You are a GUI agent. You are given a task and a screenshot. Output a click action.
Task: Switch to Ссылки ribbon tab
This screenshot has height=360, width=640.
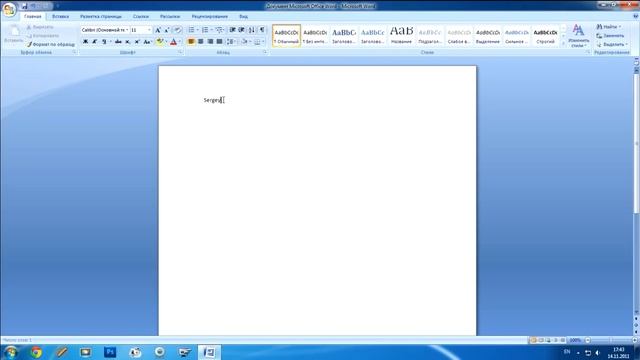point(141,17)
